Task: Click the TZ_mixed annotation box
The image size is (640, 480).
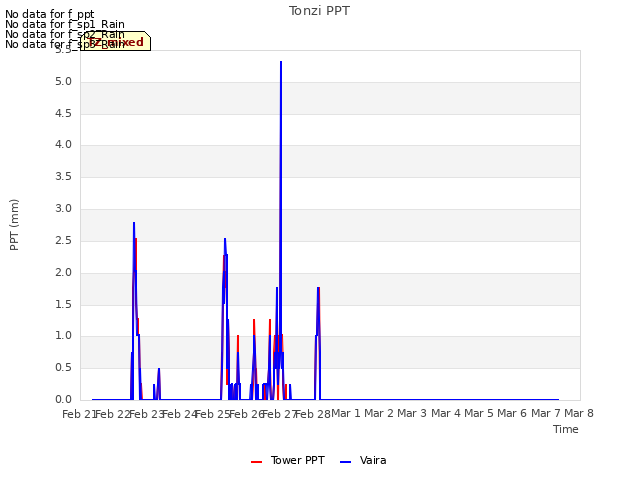Action: [x=116, y=41]
